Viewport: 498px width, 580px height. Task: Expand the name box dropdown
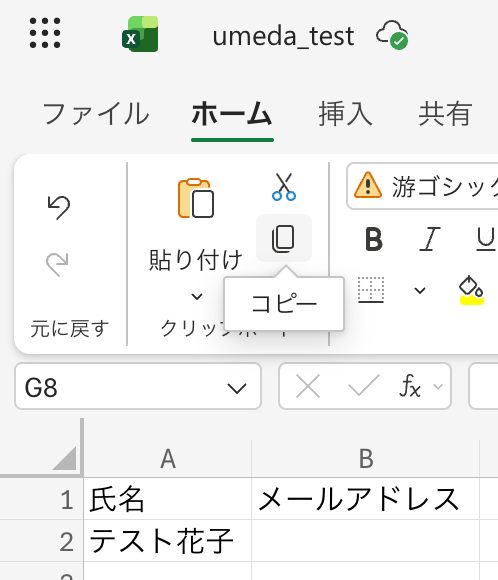click(x=236, y=388)
